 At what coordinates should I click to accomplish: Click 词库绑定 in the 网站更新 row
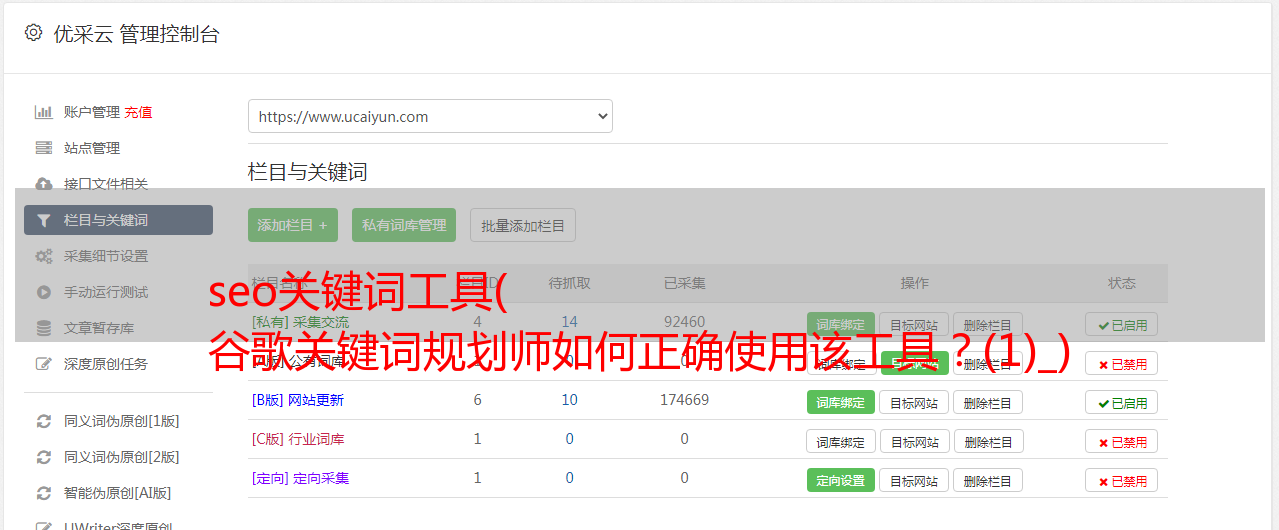(841, 402)
